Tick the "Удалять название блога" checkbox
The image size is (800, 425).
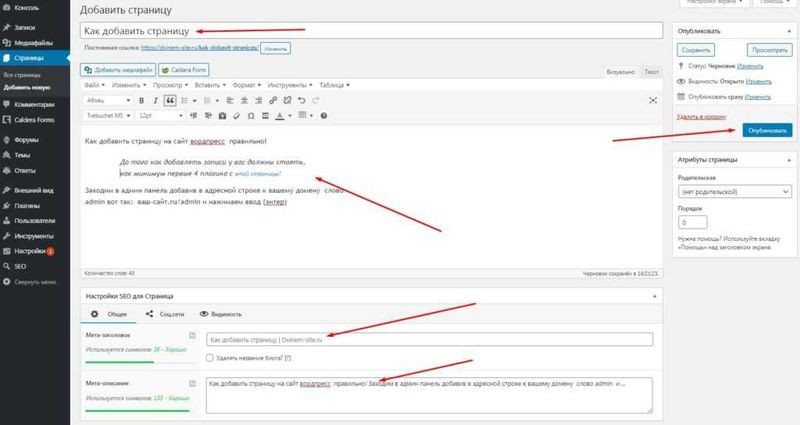210,357
